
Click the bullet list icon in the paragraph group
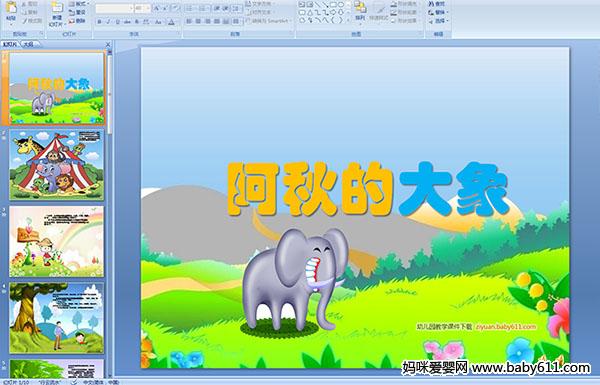click(190, 8)
